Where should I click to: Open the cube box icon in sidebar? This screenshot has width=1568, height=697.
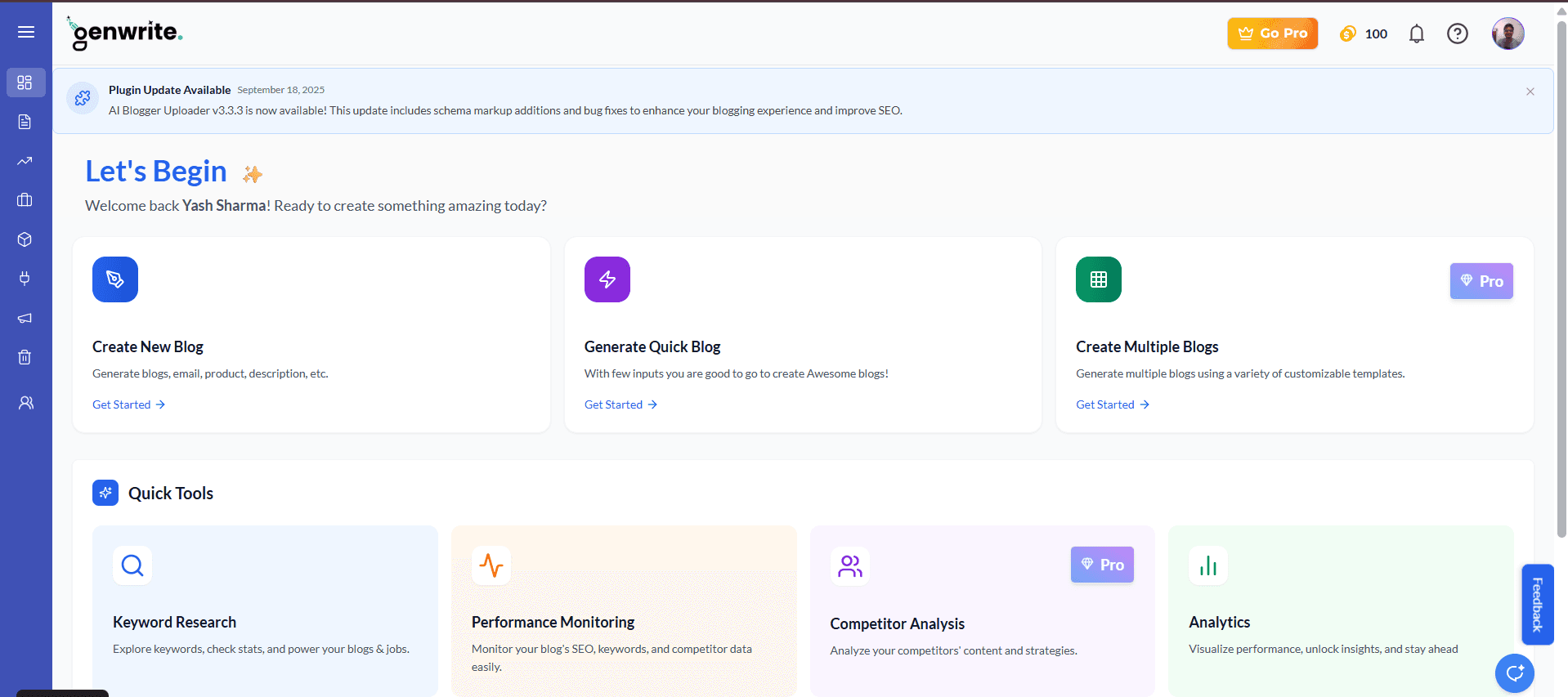pyautogui.click(x=25, y=239)
